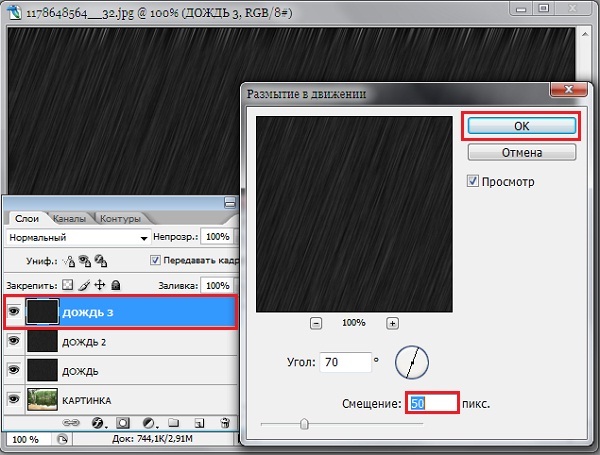Zoom out the motion blur preview
Viewport: 600px width, 455px height.
pyautogui.click(x=316, y=323)
